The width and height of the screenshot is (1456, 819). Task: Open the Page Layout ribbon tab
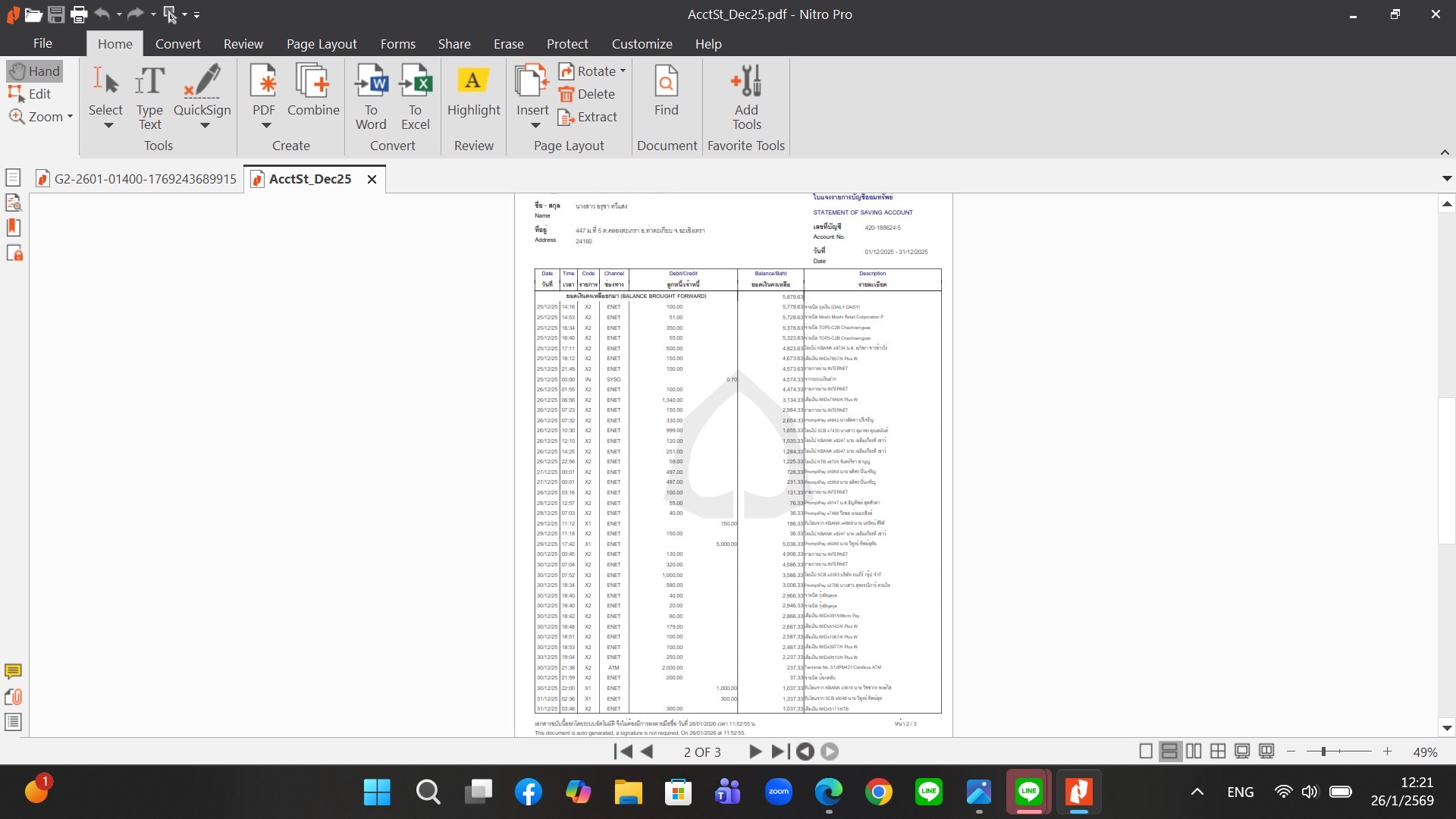[x=322, y=44]
